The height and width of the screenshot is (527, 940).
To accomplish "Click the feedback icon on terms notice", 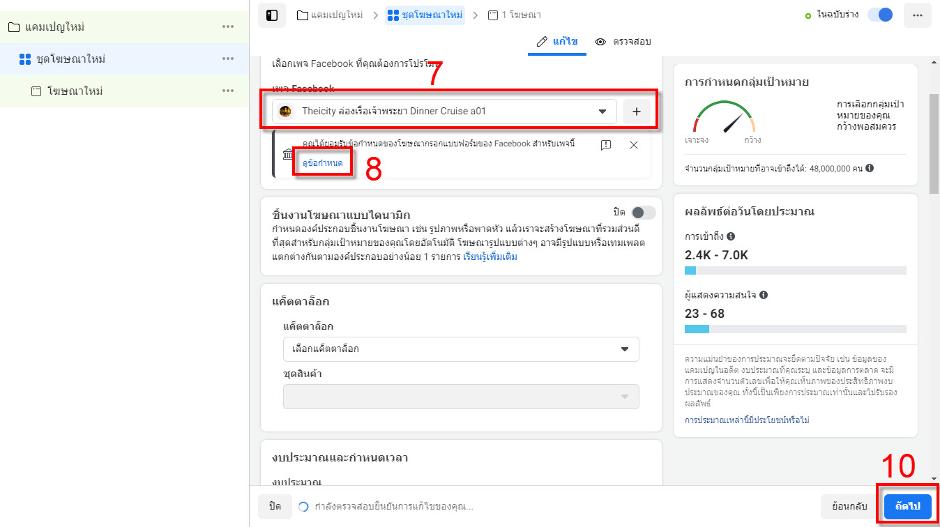I will [606, 145].
